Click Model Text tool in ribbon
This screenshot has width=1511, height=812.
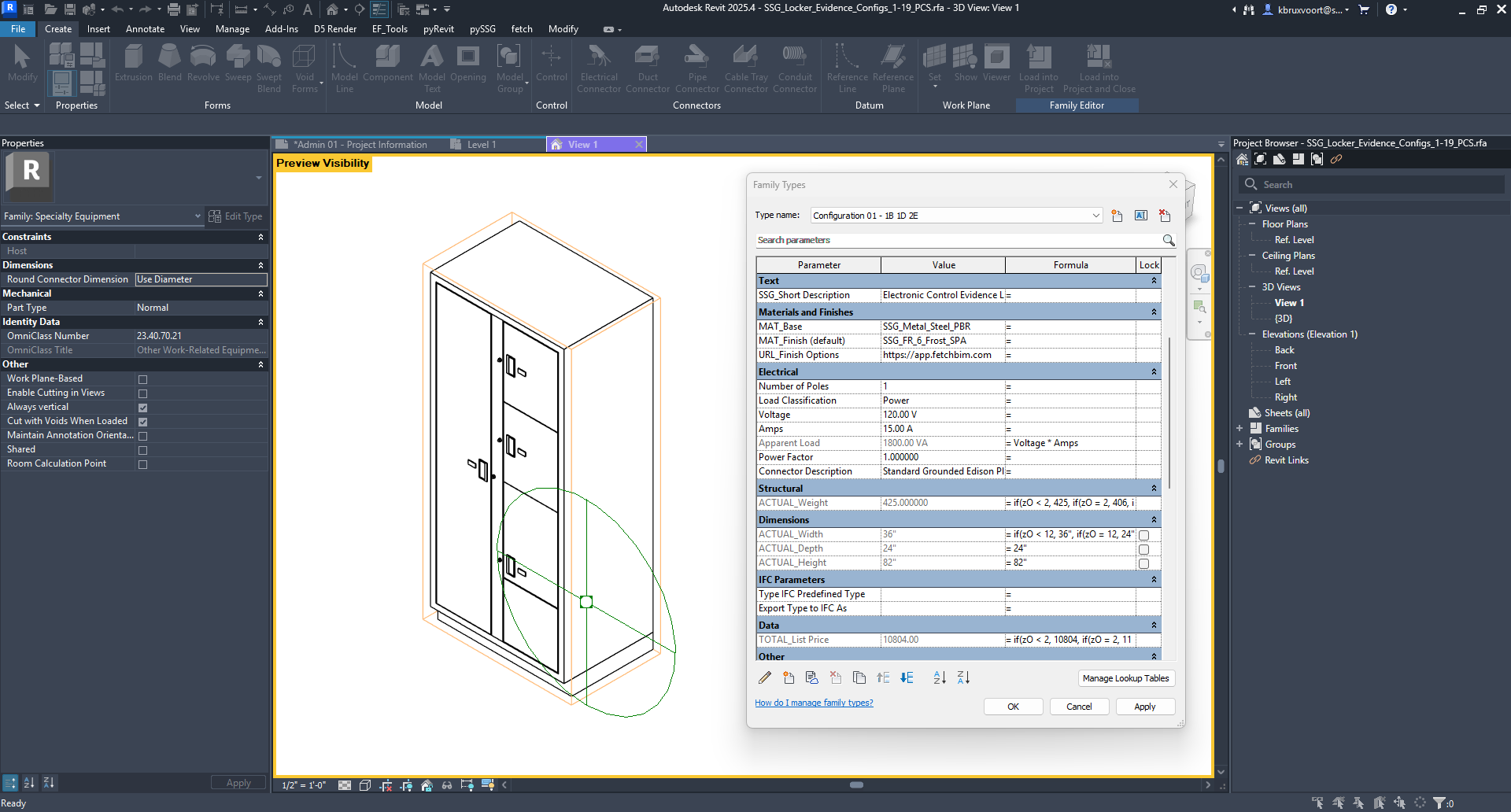(432, 68)
